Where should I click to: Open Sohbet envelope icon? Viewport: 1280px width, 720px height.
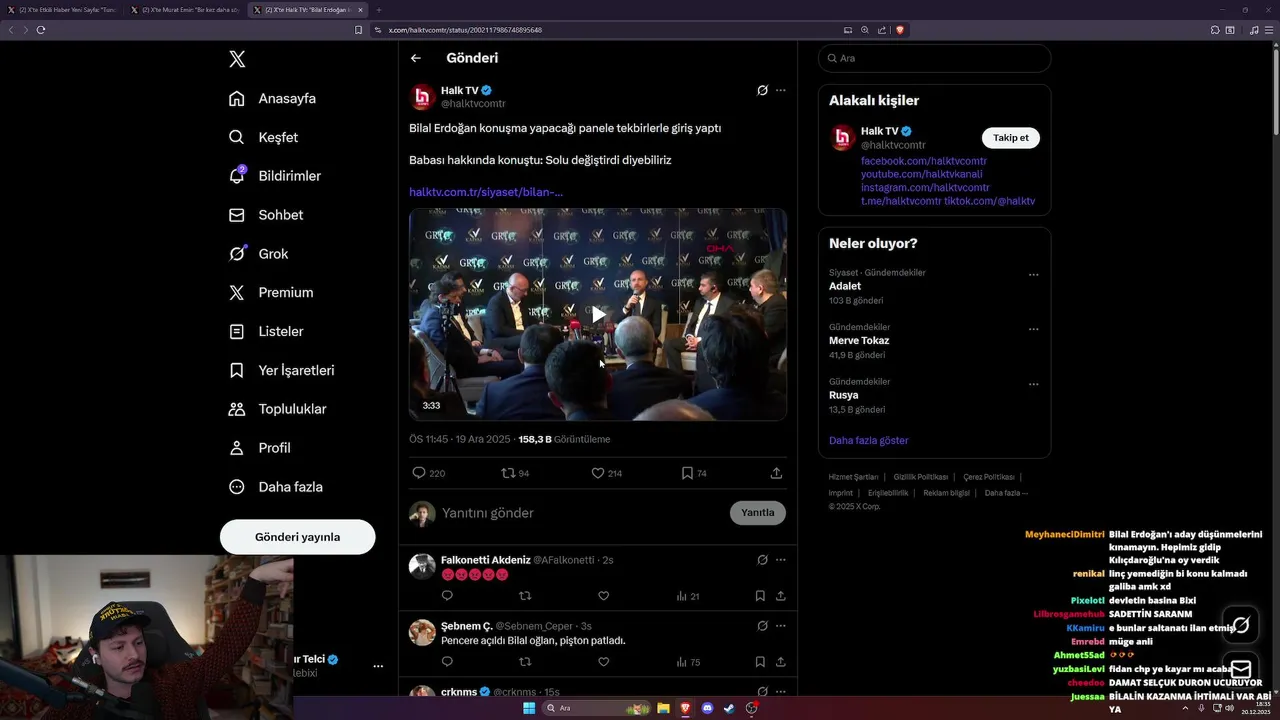pyautogui.click(x=237, y=215)
